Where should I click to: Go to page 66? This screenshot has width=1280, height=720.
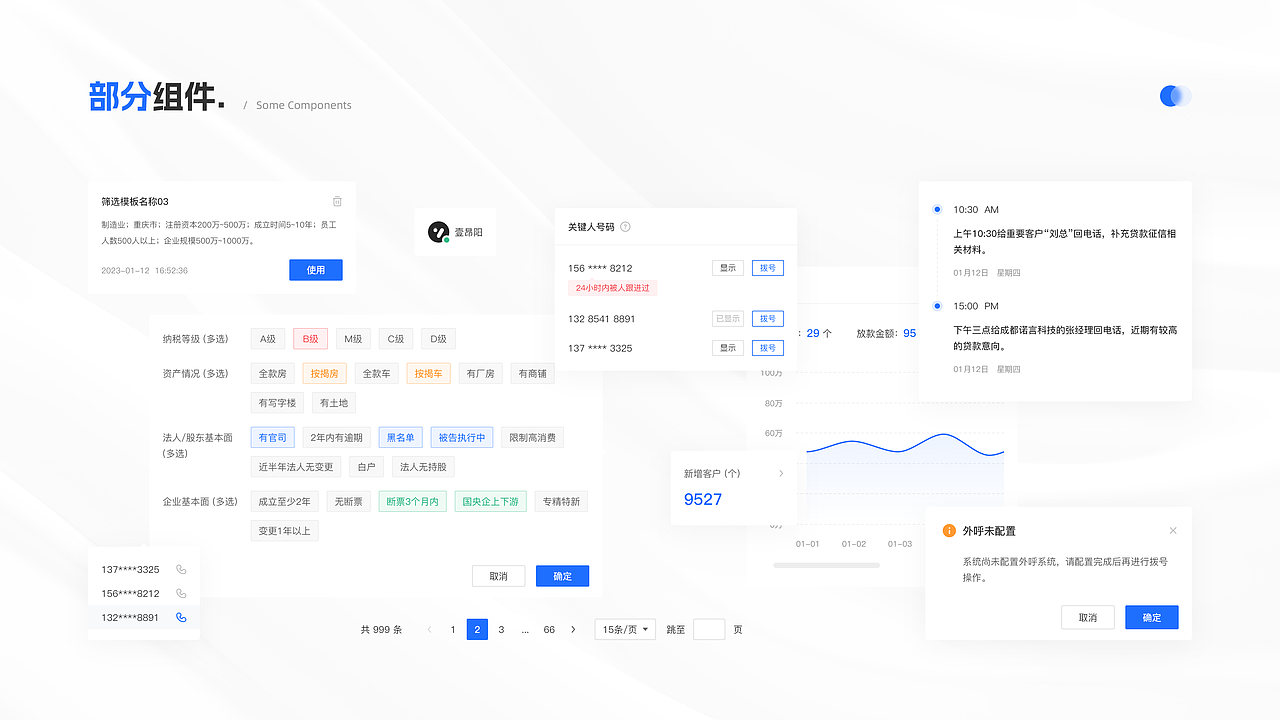coord(549,629)
